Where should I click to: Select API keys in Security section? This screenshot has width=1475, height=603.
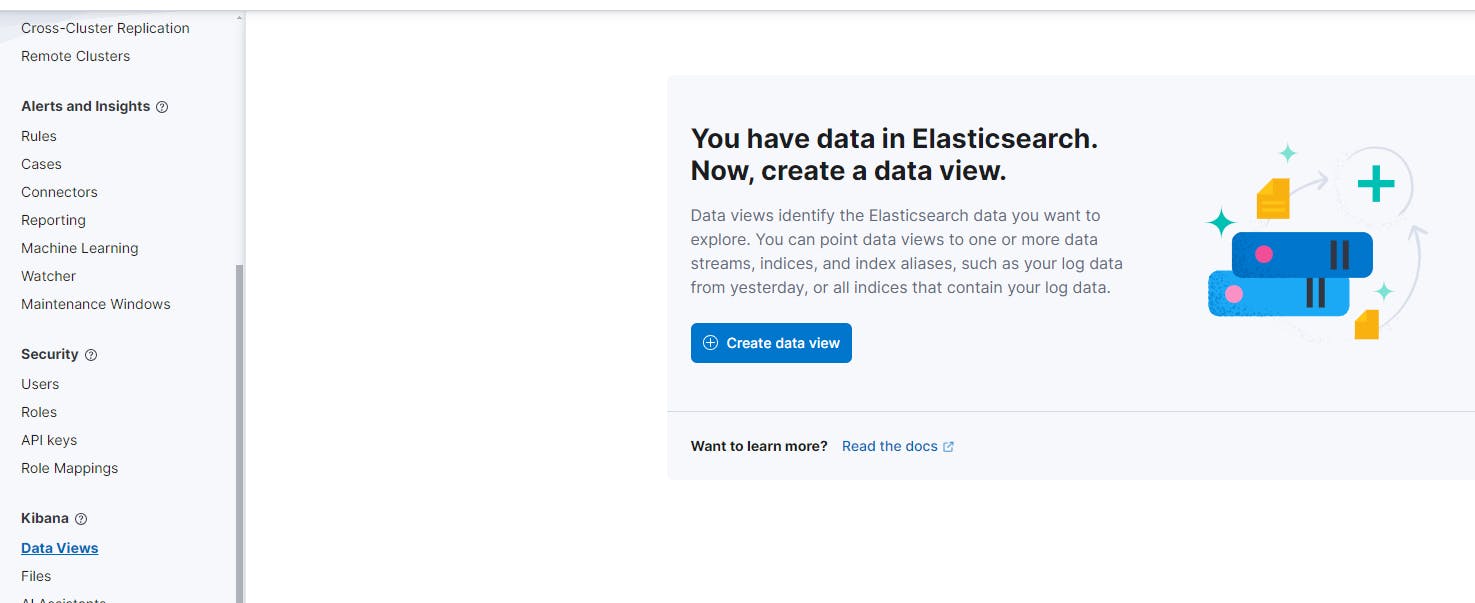[49, 440]
